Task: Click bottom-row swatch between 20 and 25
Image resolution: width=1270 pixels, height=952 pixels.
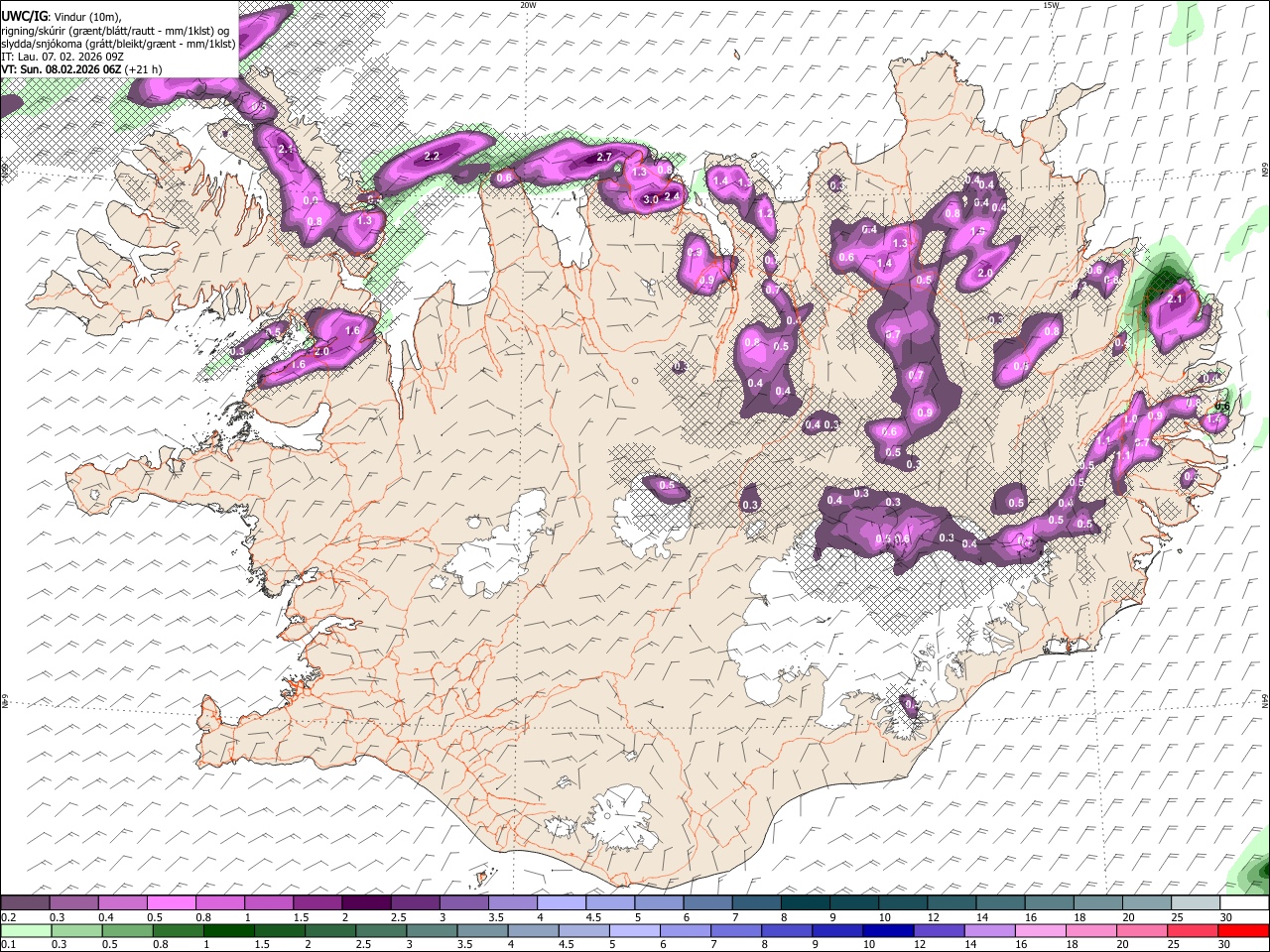Action: tap(1141, 931)
